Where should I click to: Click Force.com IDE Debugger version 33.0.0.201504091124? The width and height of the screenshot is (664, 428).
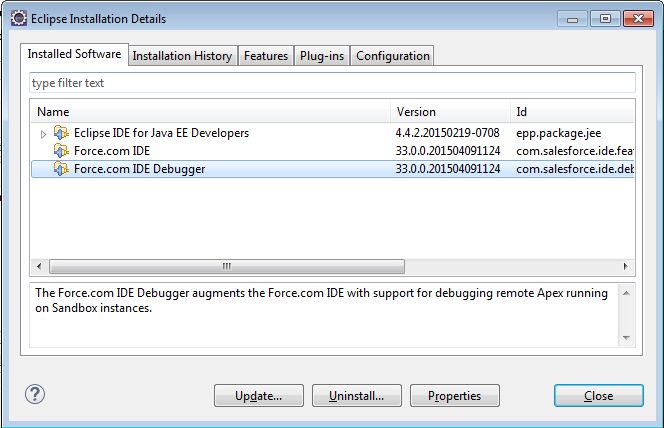pyautogui.click(x=448, y=169)
